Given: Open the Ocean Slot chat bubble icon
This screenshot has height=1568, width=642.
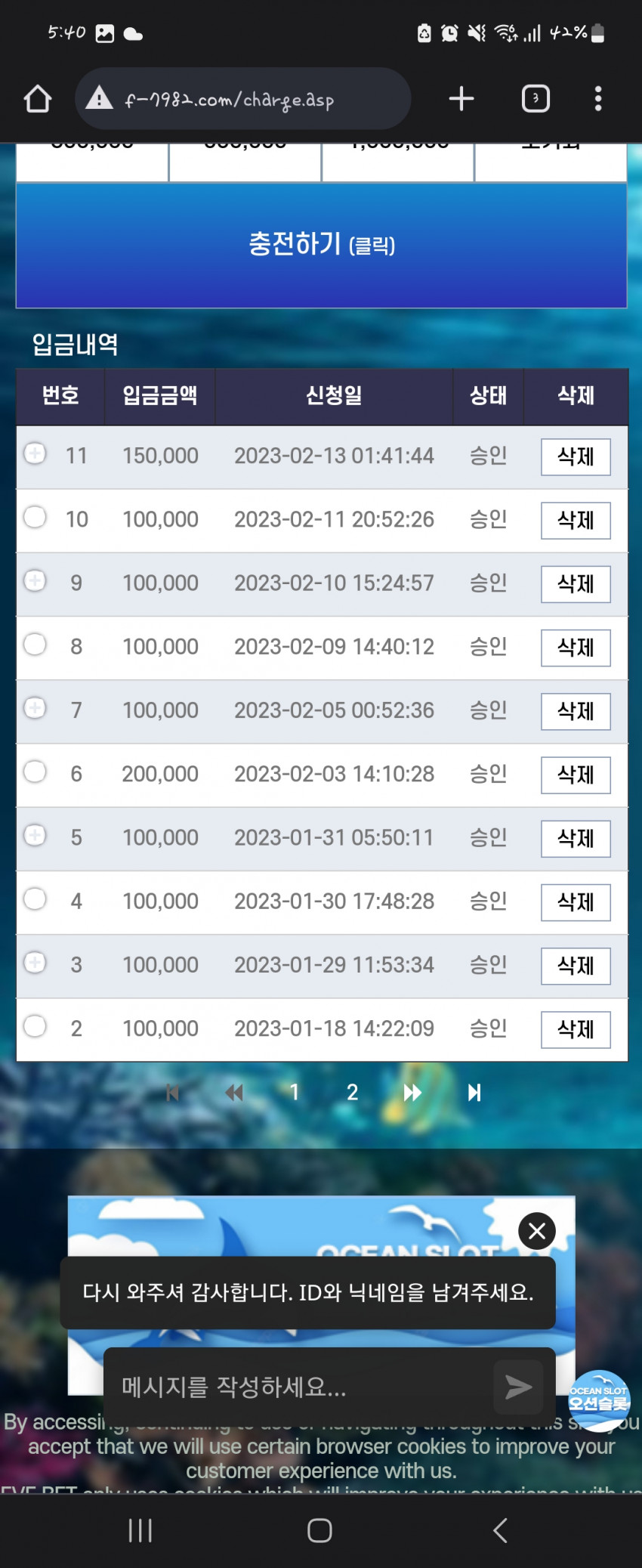Looking at the screenshot, I should (x=599, y=1400).
